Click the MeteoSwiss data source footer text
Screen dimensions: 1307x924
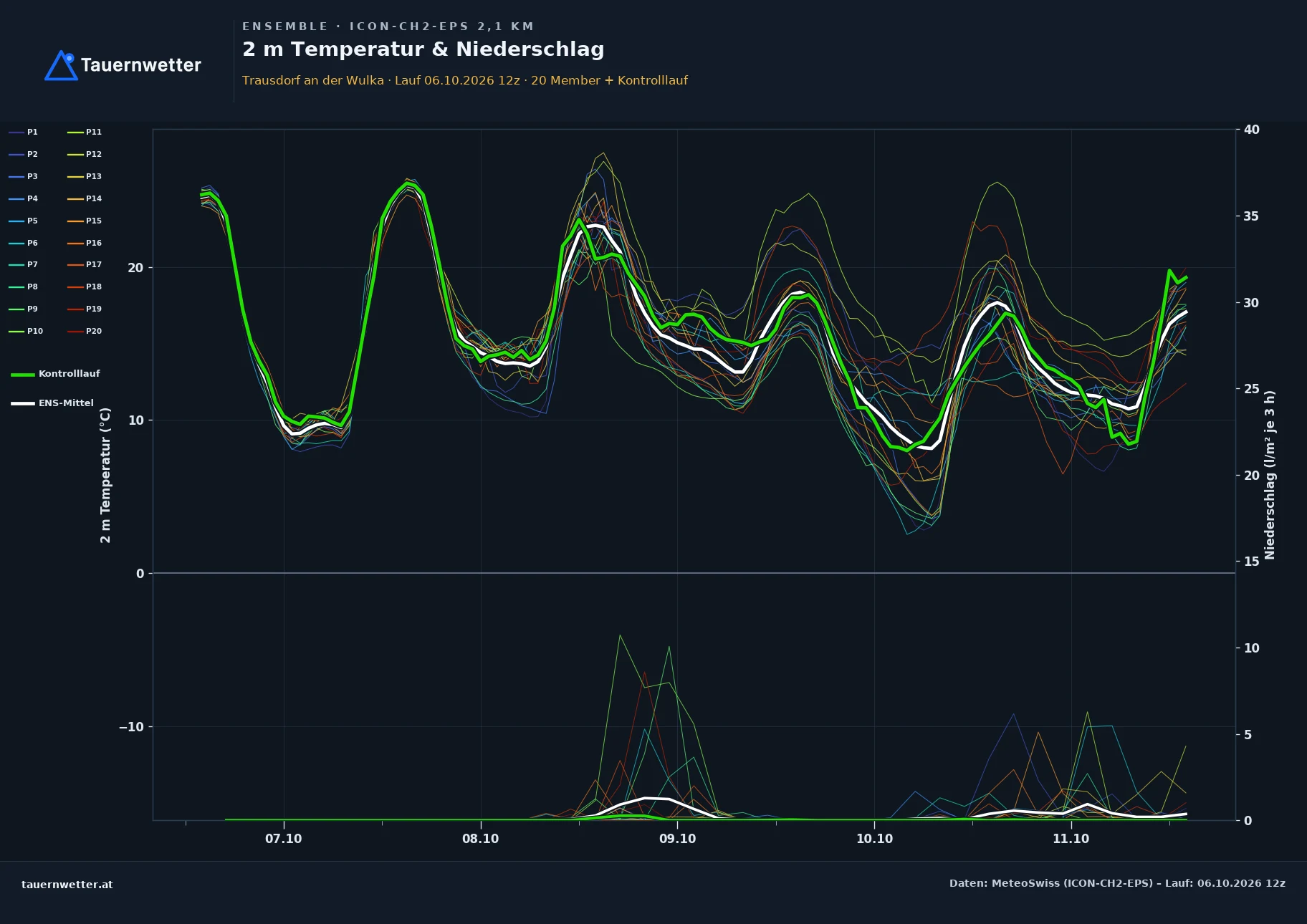pyautogui.click(x=1117, y=883)
